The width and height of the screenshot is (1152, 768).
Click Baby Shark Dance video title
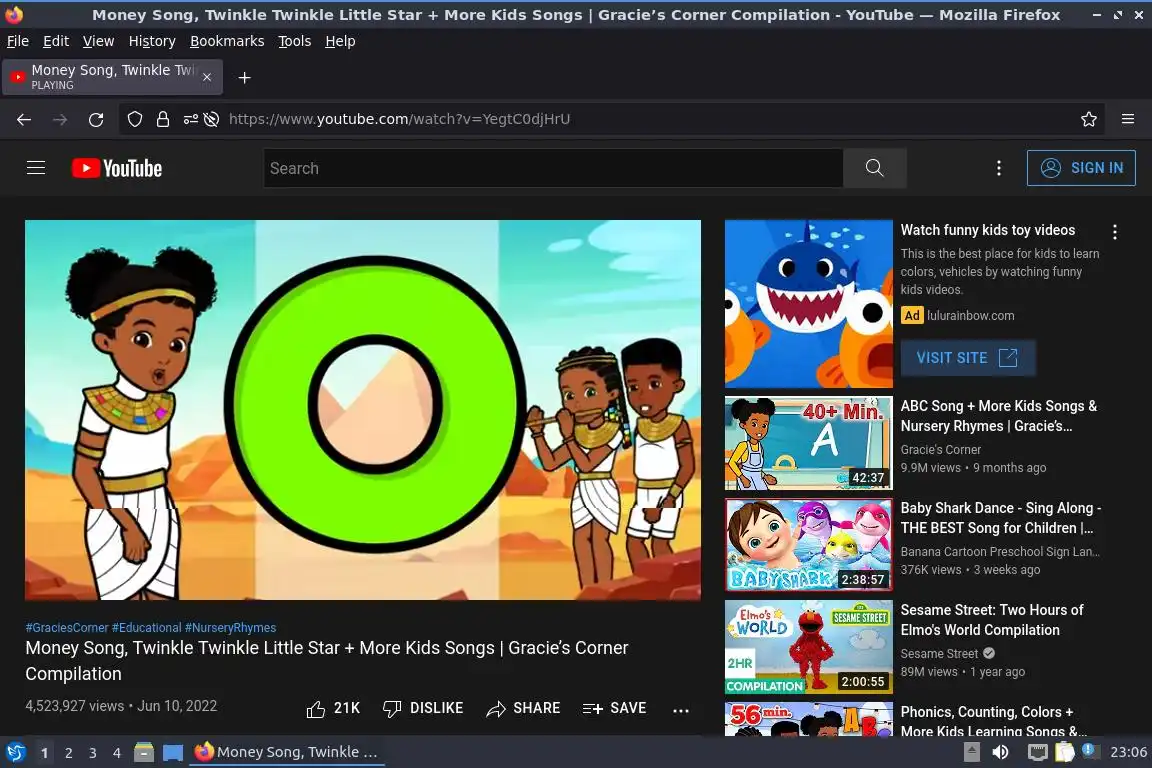[x=1001, y=518]
